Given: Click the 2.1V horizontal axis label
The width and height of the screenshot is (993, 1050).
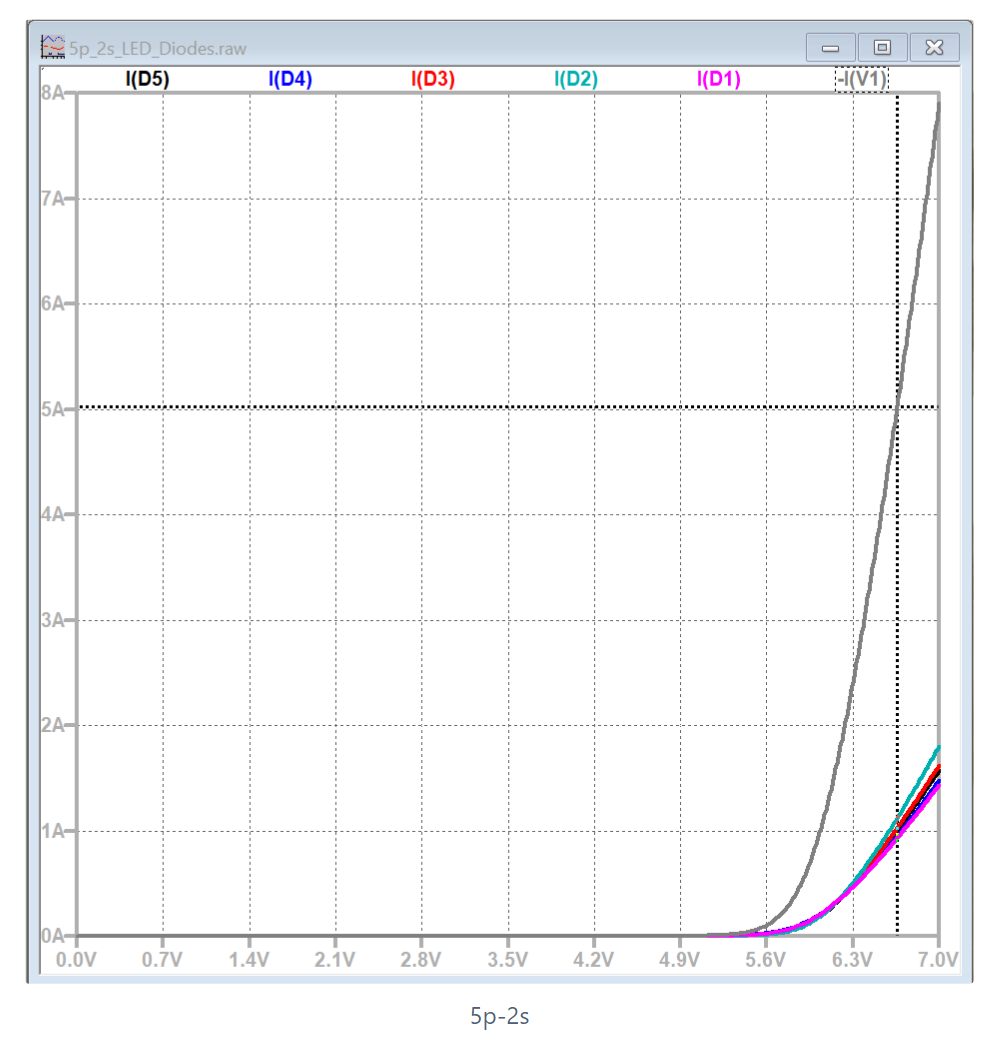Looking at the screenshot, I should (335, 960).
